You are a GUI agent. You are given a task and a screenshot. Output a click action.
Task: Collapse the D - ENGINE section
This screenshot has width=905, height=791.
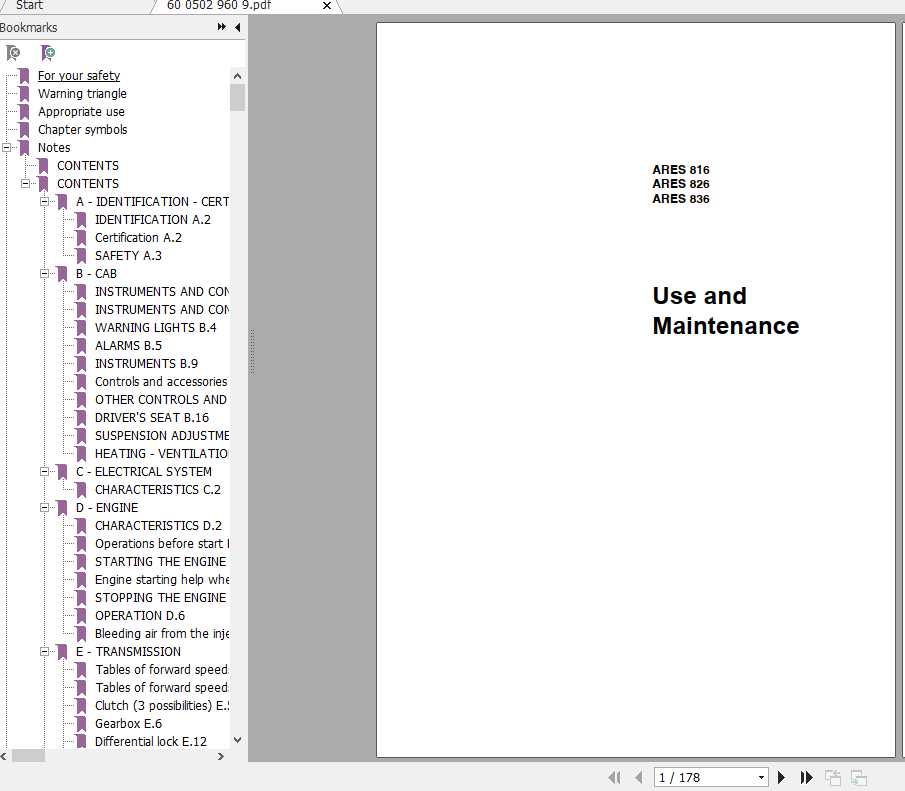[44, 508]
